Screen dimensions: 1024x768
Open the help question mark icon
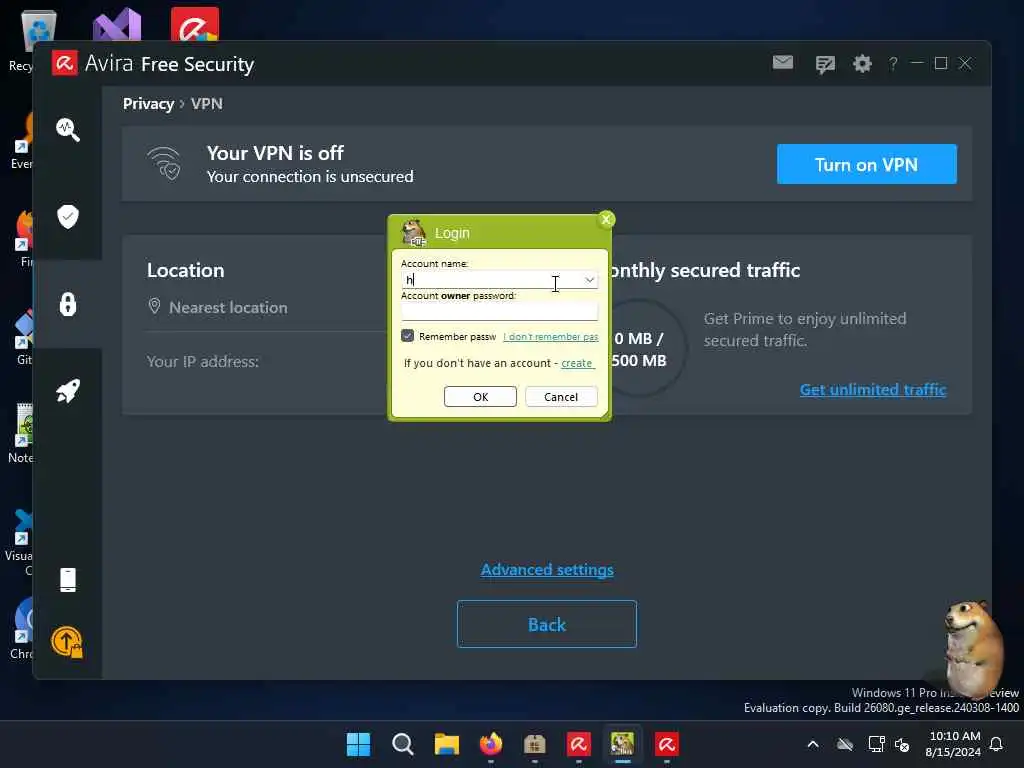point(893,63)
